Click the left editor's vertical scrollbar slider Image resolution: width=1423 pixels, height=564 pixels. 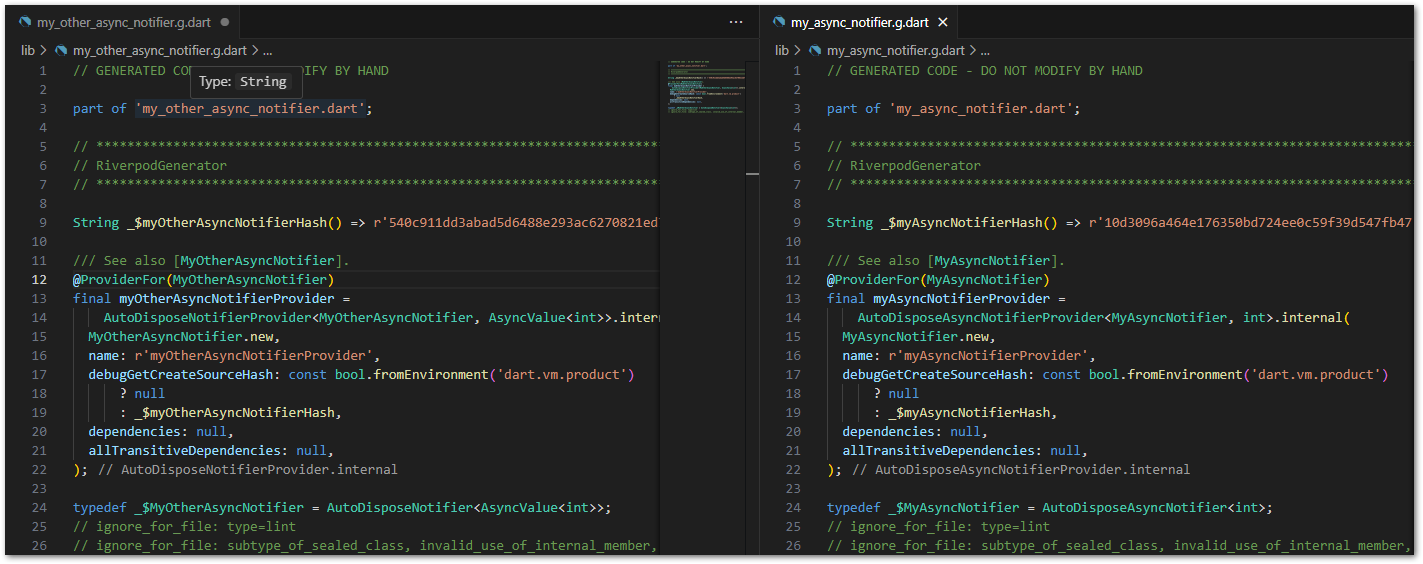[x=752, y=173]
